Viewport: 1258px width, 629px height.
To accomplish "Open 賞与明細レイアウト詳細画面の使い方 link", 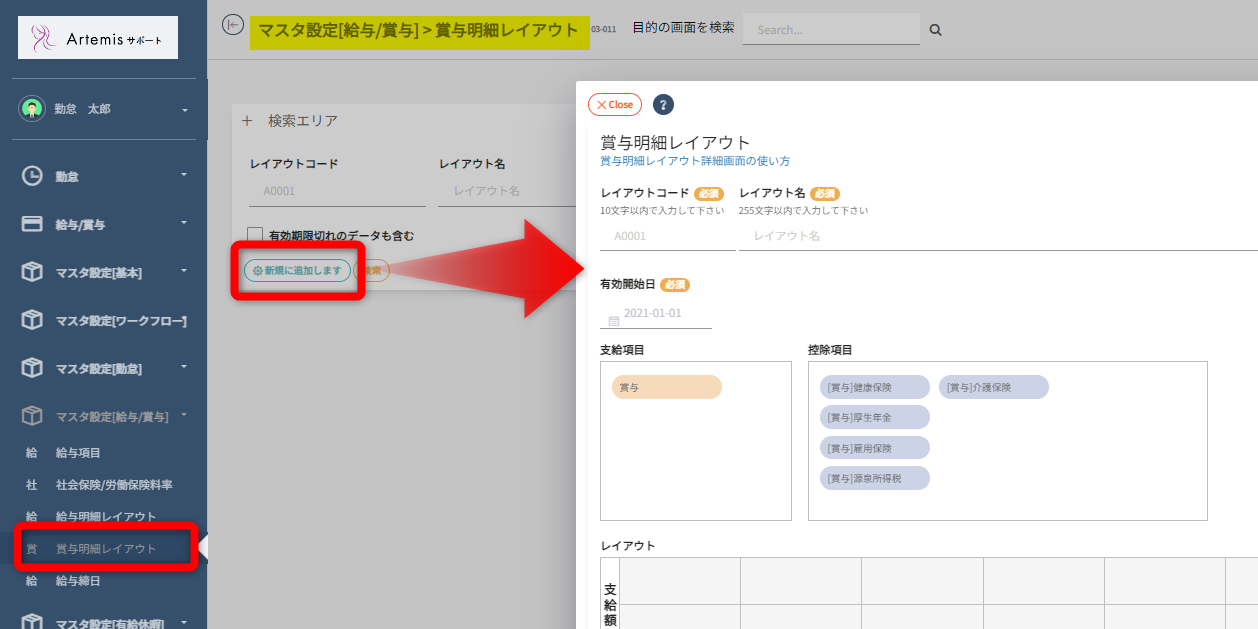I will point(695,161).
